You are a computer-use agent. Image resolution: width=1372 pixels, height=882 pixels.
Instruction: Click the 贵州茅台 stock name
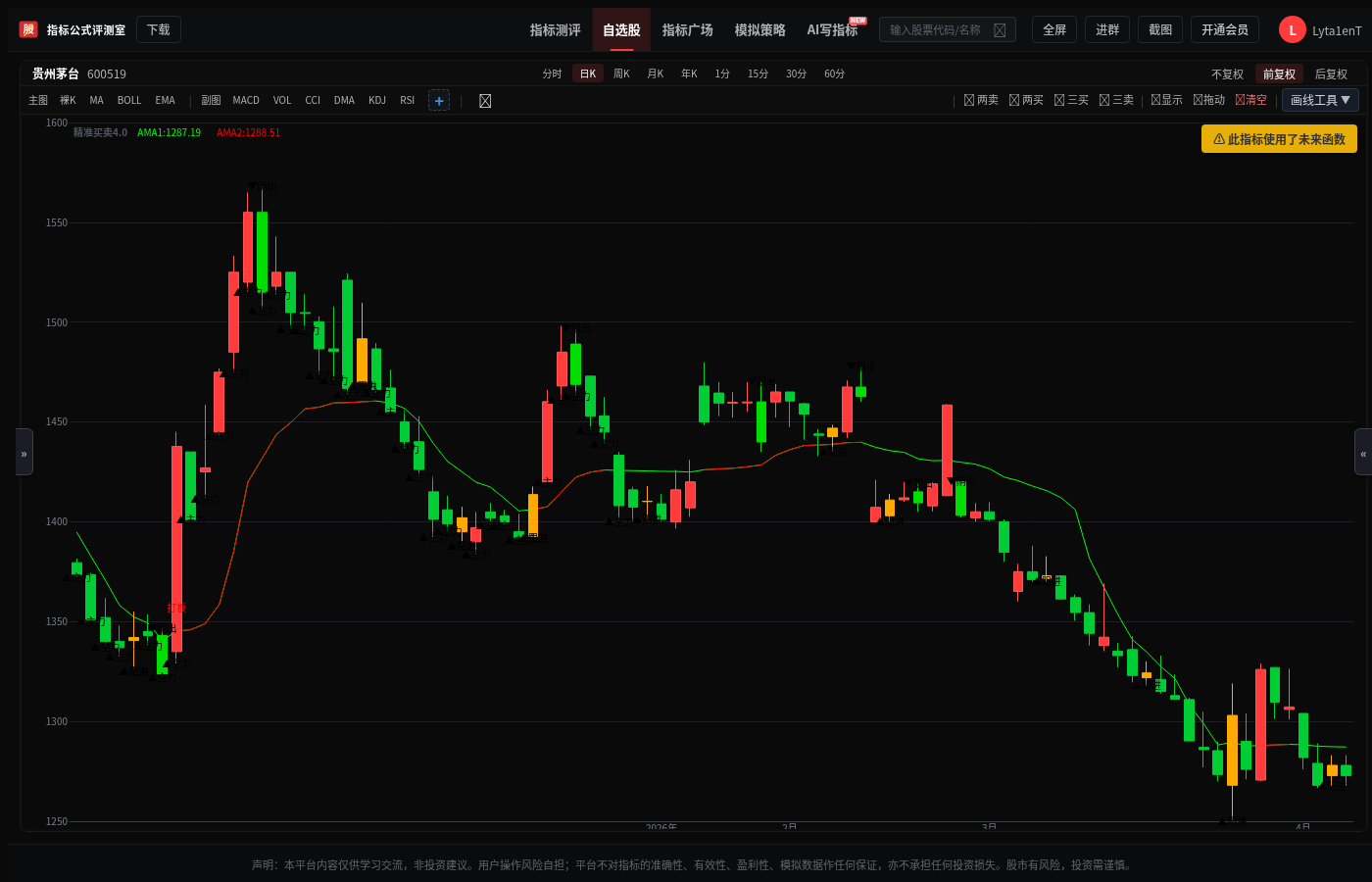click(x=56, y=74)
